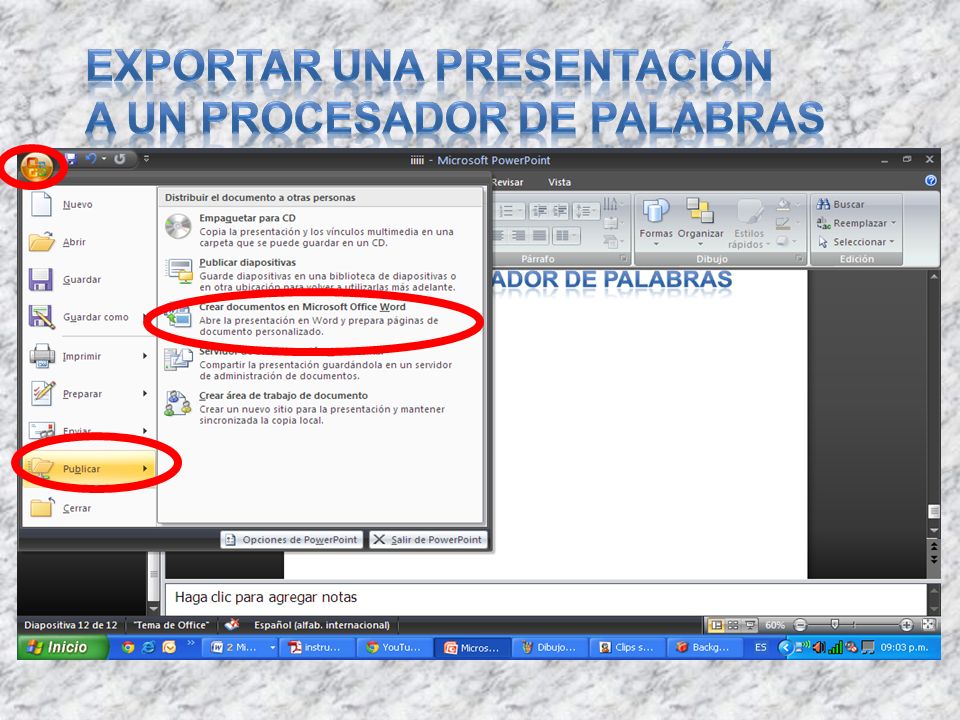The image size is (960, 720).
Task: Click the PowerPoint Help question mark icon
Action: click(x=931, y=181)
